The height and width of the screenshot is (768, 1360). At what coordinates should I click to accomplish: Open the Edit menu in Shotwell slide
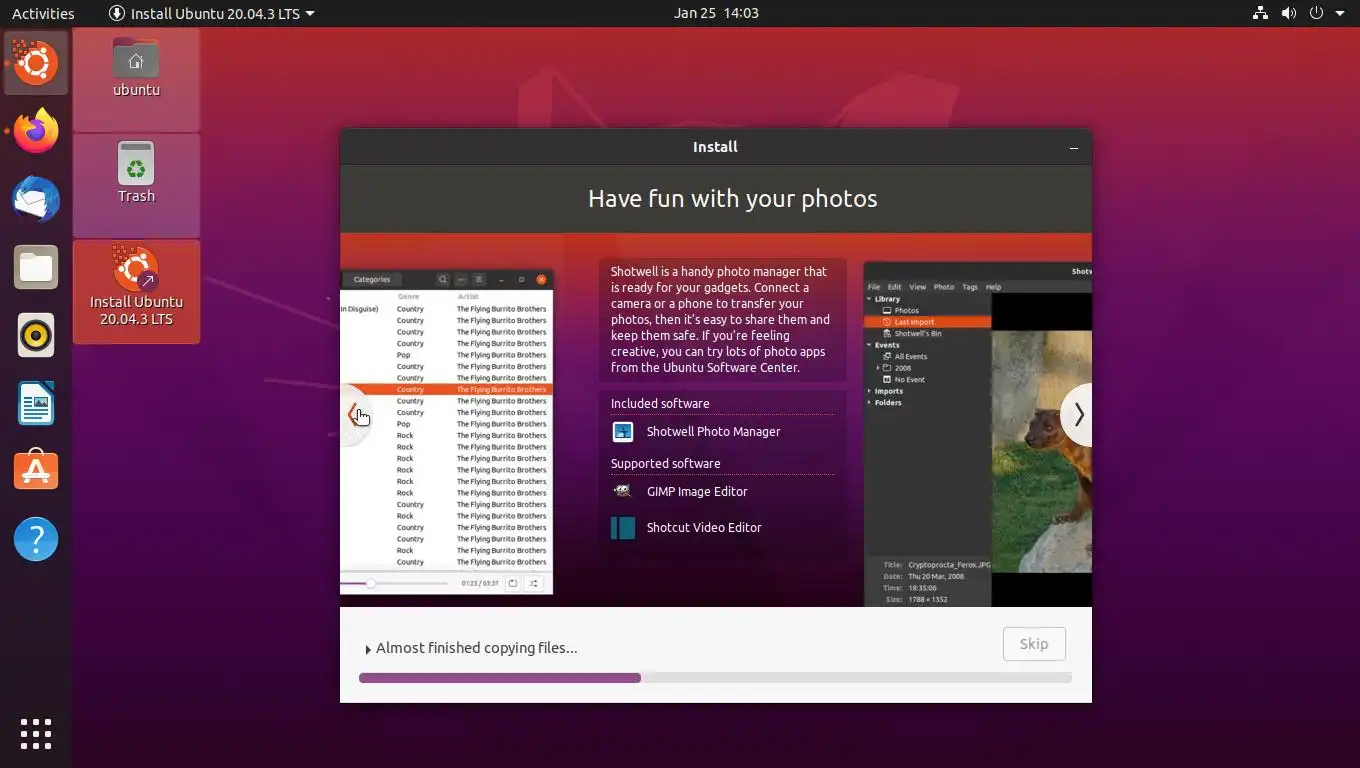[x=894, y=287]
